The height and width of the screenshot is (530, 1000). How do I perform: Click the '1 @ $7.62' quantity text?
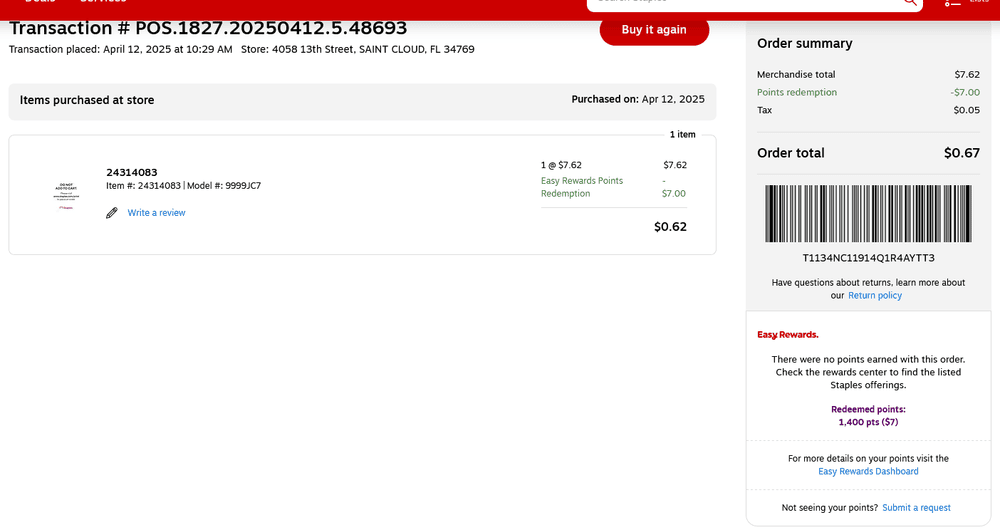[x=561, y=165]
